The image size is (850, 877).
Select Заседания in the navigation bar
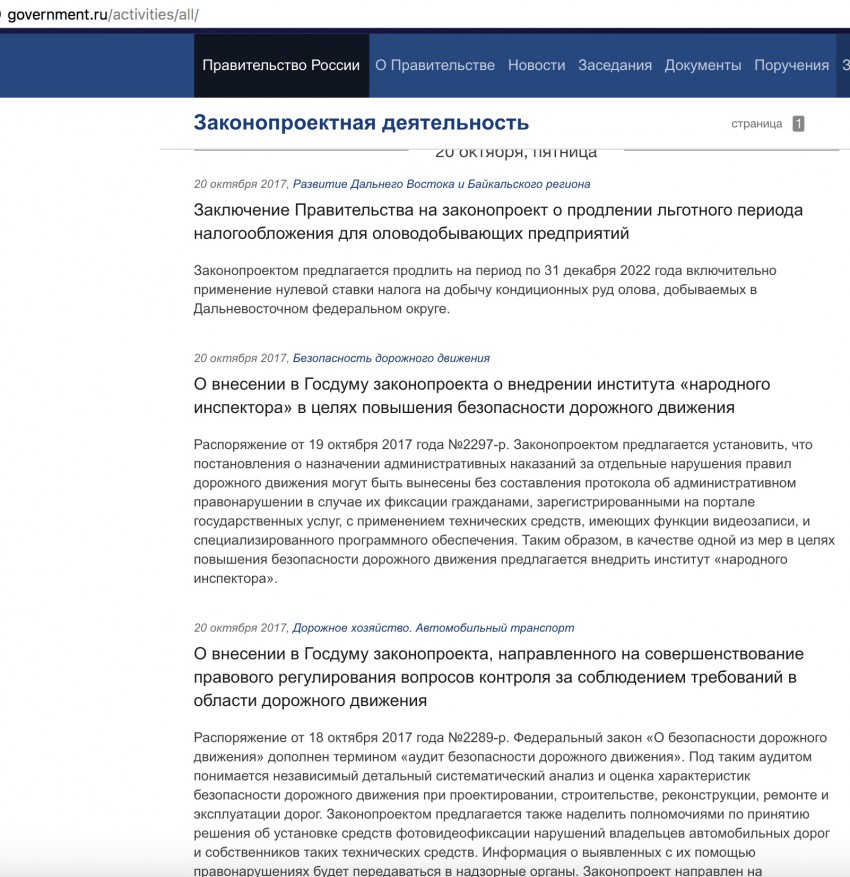615,65
